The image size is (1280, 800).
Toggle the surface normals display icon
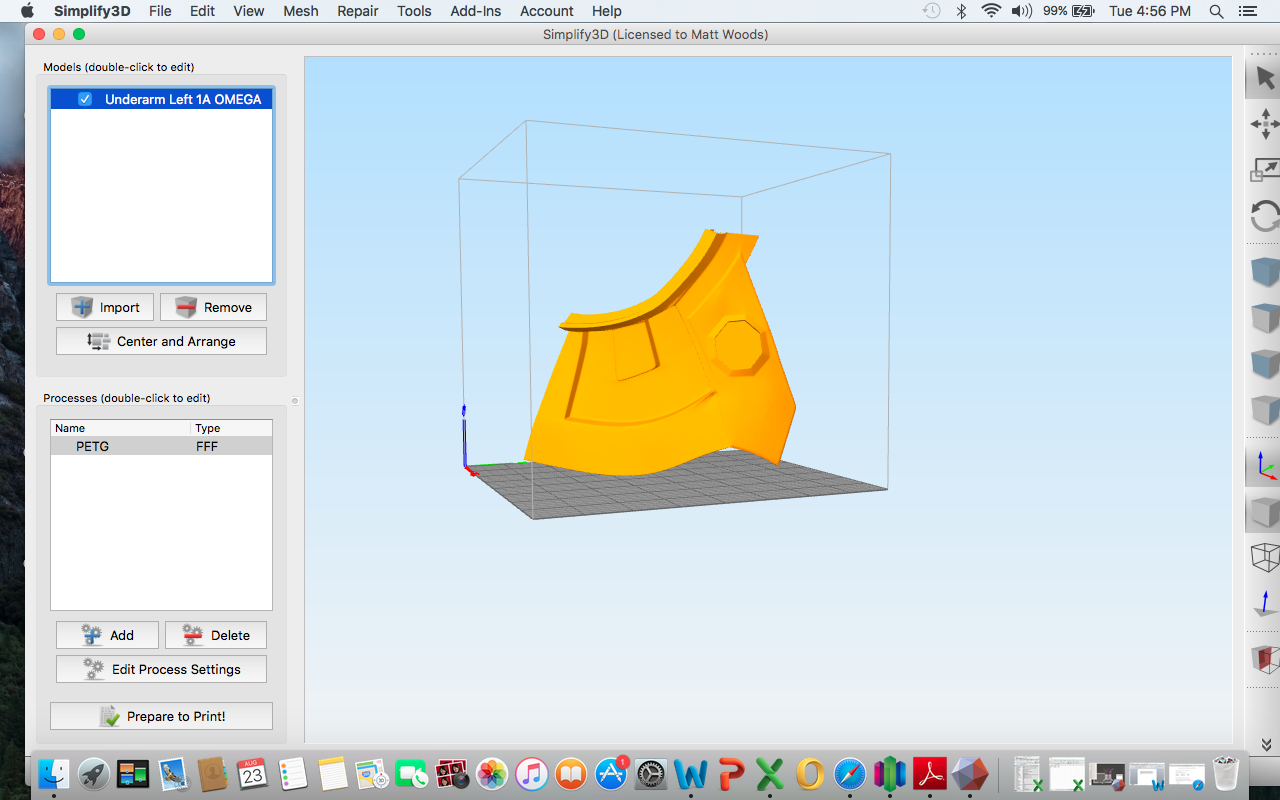[1265, 604]
